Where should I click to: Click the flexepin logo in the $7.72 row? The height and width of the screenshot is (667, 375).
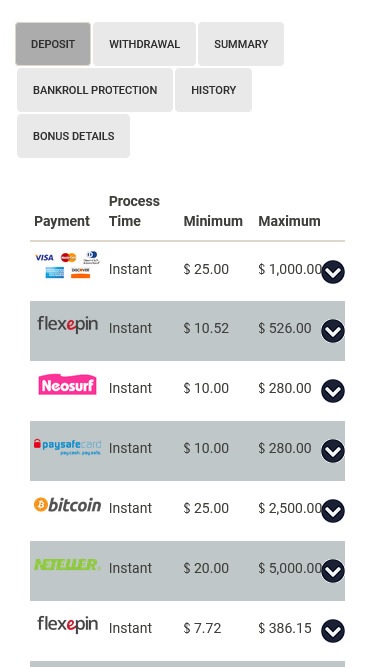(68, 624)
